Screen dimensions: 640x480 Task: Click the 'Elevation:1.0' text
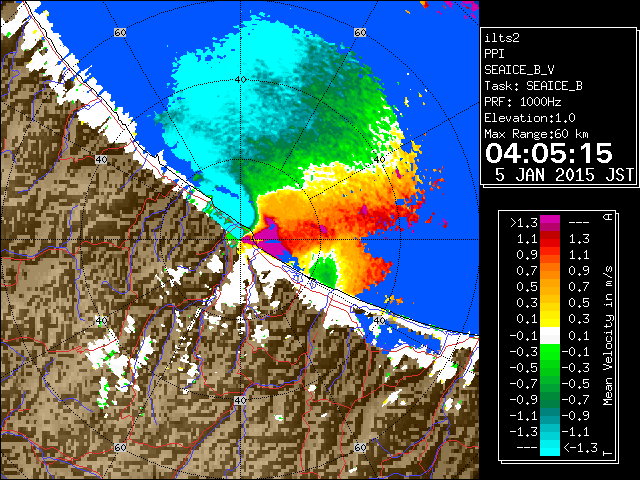[530, 118]
